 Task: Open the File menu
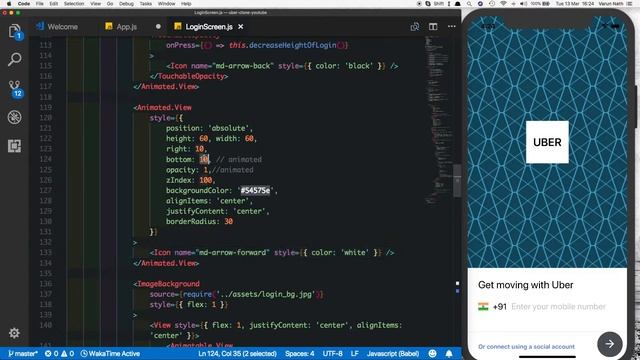tap(40, 3)
